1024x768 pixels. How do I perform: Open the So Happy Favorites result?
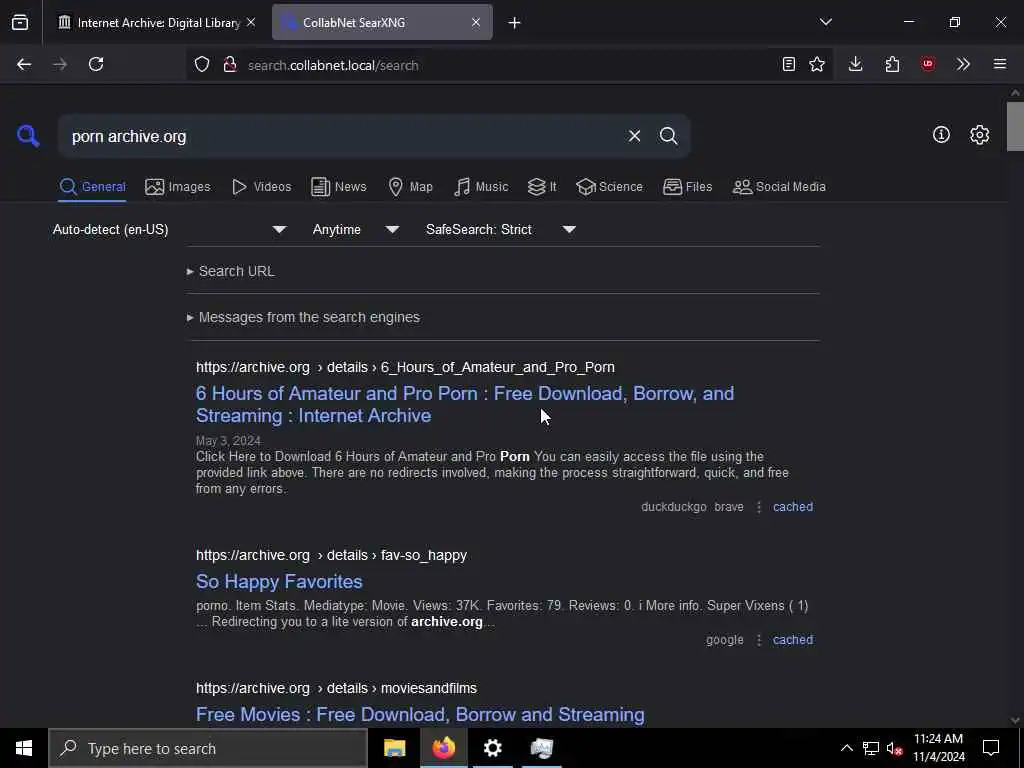click(279, 581)
